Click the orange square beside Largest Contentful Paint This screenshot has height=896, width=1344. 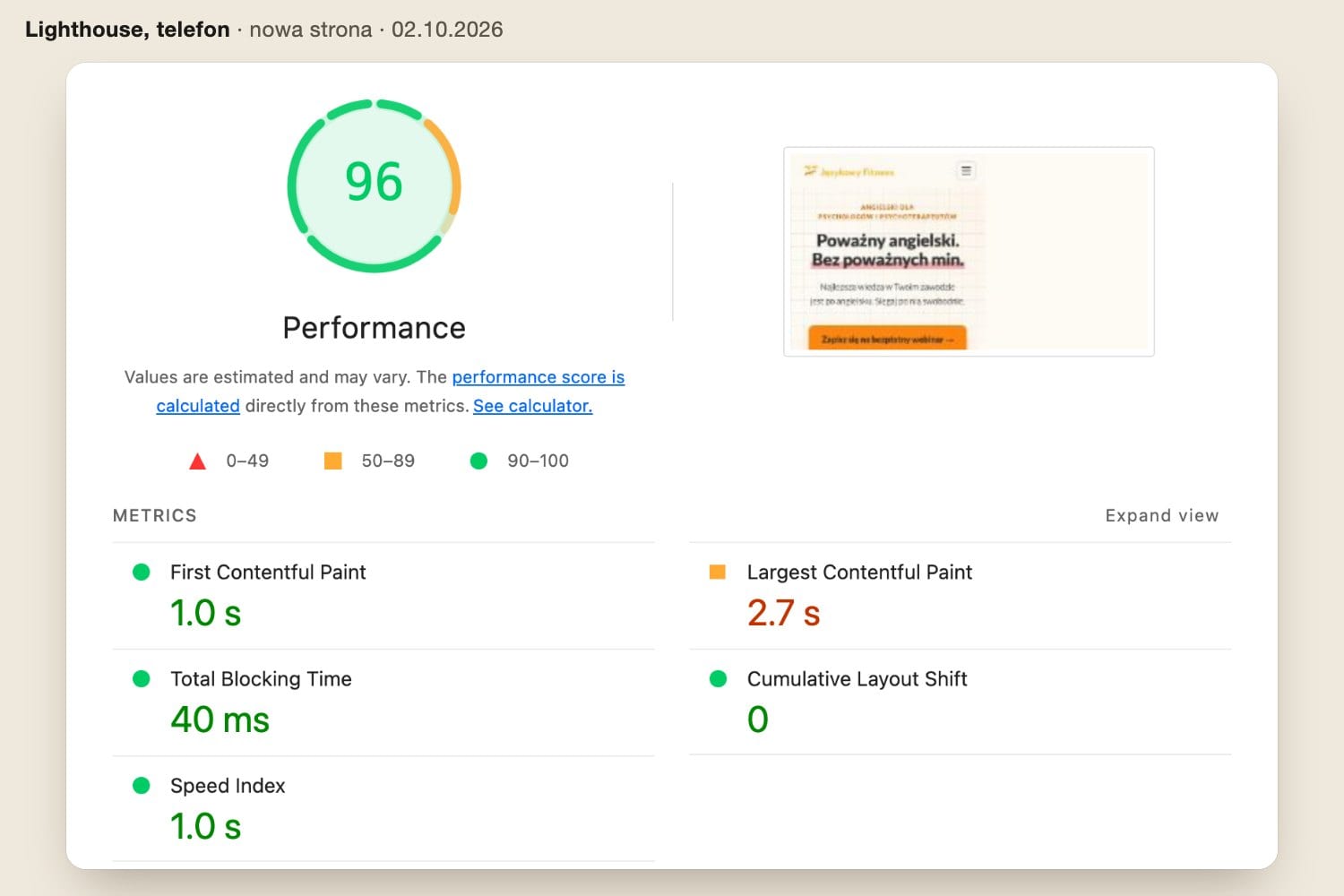click(717, 572)
